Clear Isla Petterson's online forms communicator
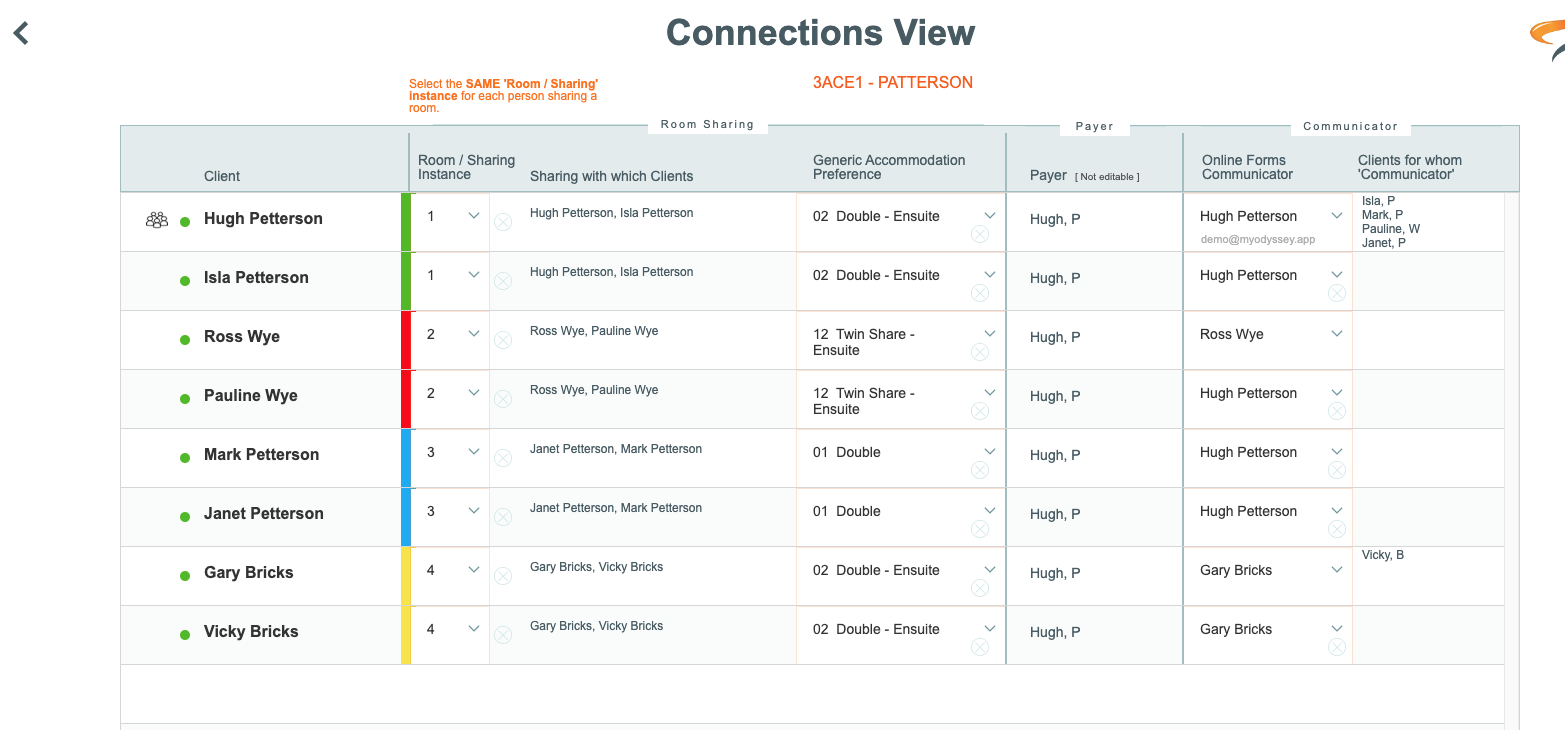 (1337, 293)
